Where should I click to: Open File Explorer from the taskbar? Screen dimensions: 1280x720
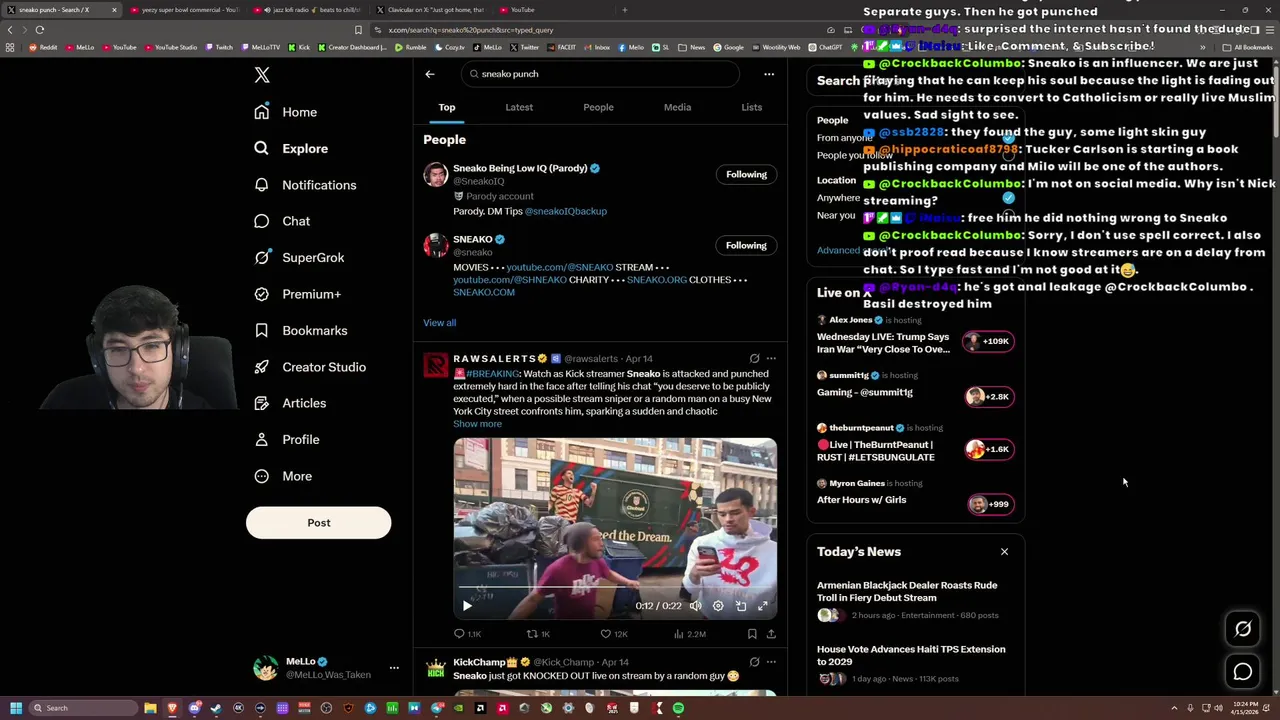tap(150, 708)
